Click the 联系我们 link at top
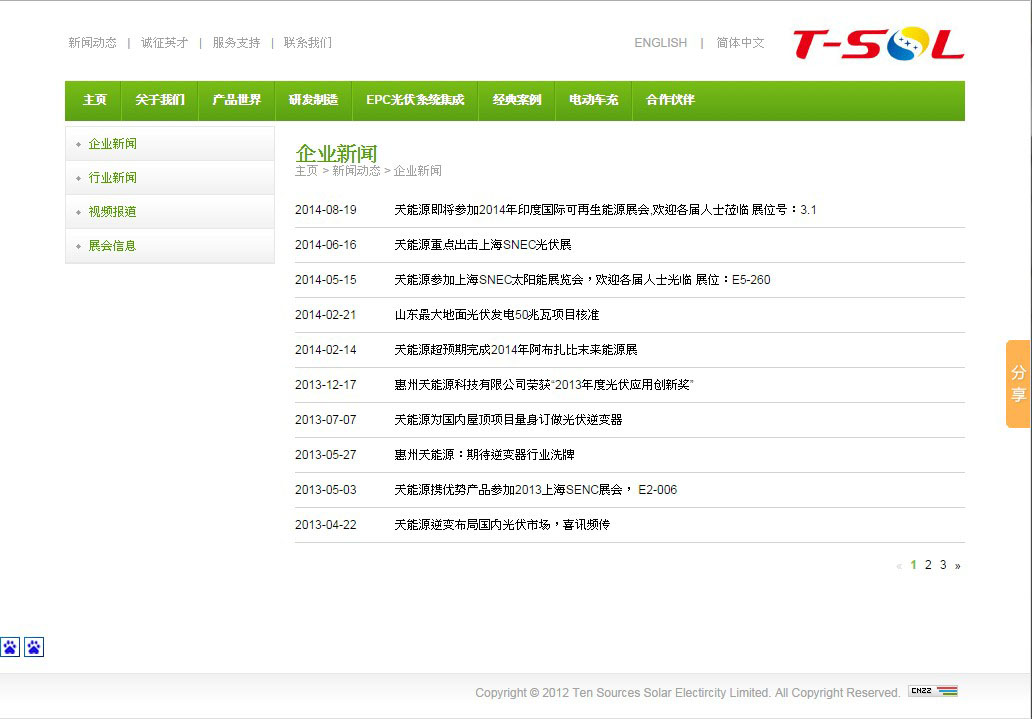The height and width of the screenshot is (719, 1032). pyautogui.click(x=307, y=43)
